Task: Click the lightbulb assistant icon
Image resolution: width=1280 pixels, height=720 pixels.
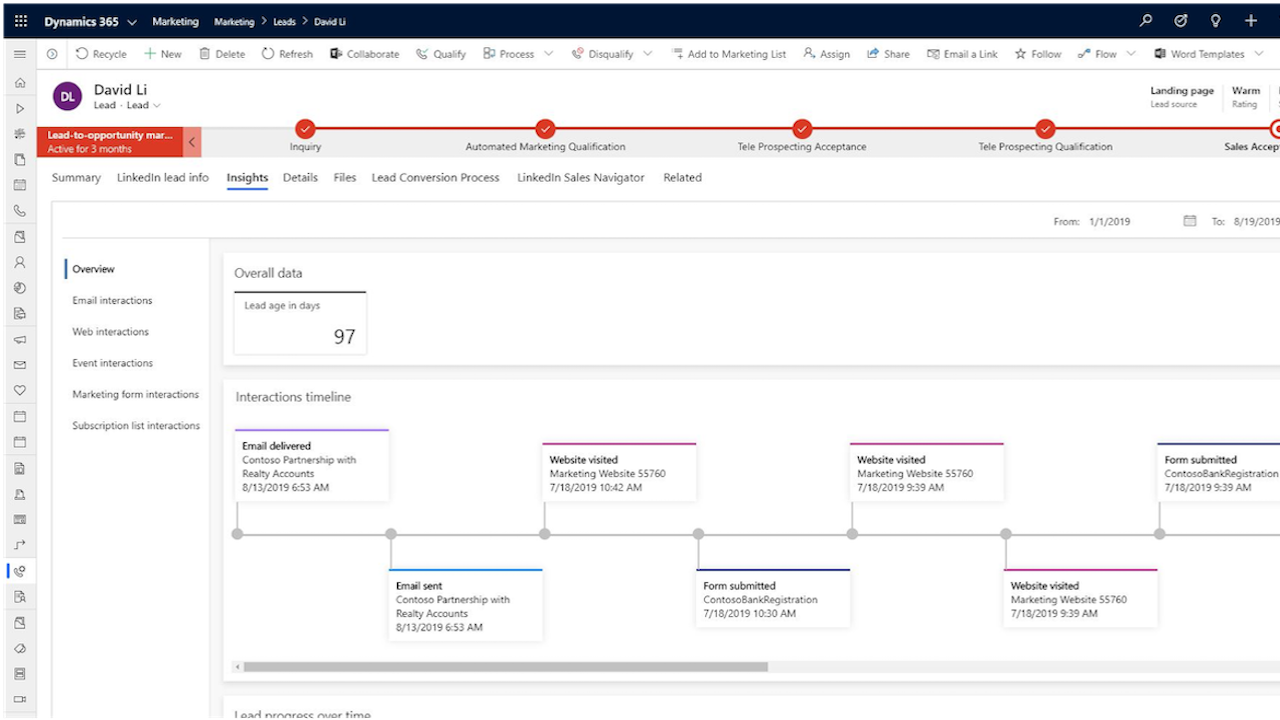Action: point(1216,21)
